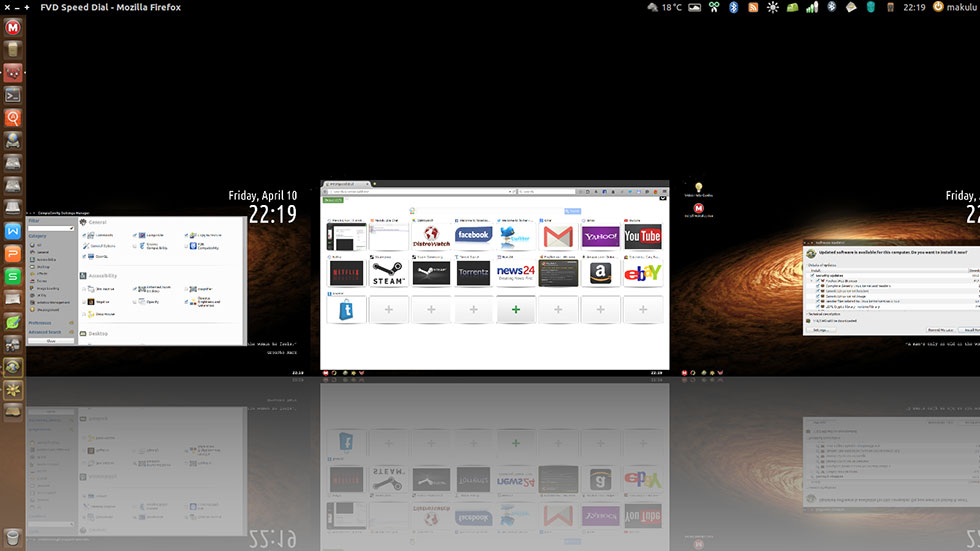Viewport: 980px width, 551px height.
Task: Open the Amazon speed dial thumbnail
Action: pos(600,273)
